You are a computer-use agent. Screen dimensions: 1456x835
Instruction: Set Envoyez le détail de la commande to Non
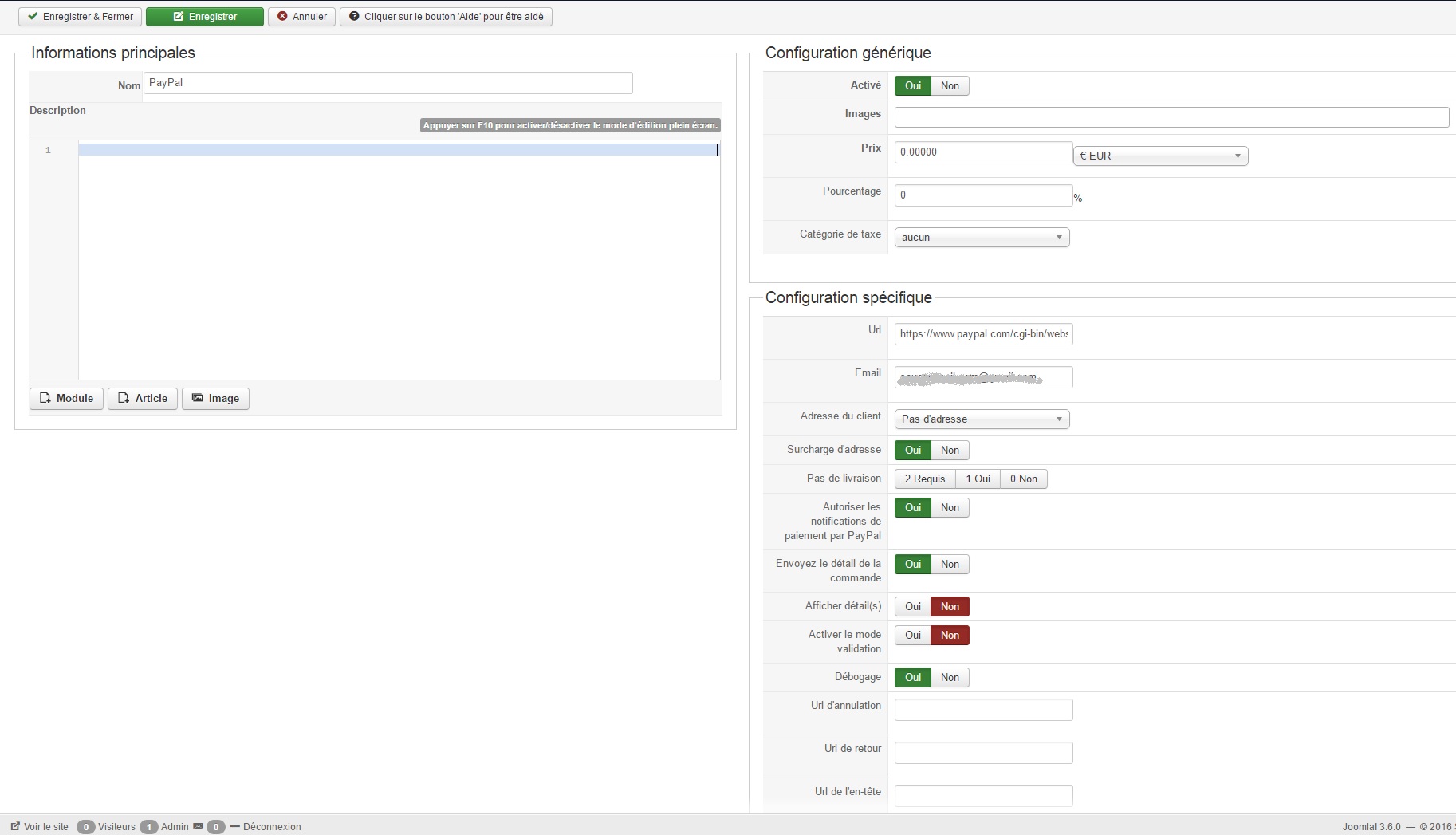coord(950,565)
